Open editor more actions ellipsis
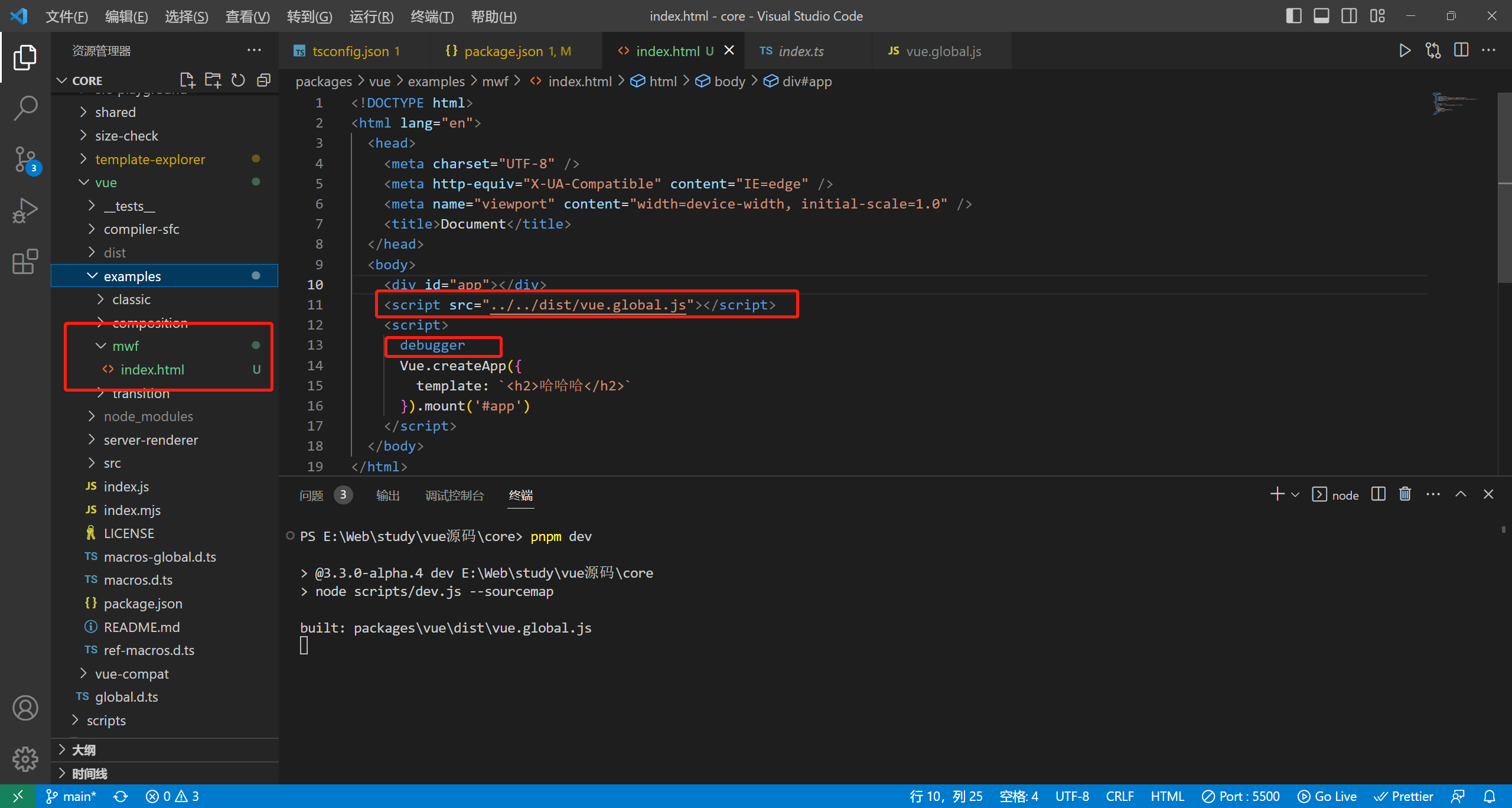Screen dimensions: 1512x808 tap(1489, 51)
